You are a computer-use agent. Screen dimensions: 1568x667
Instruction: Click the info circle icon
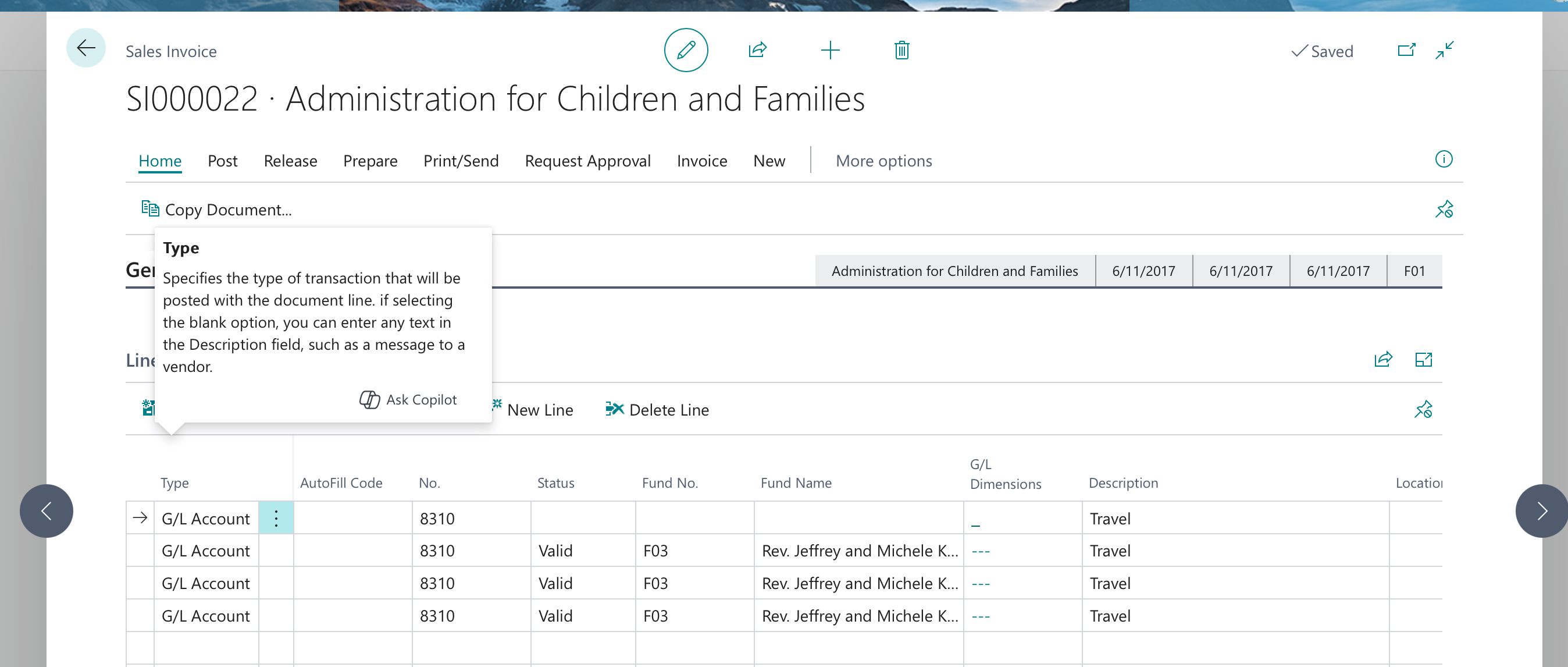(1443, 159)
